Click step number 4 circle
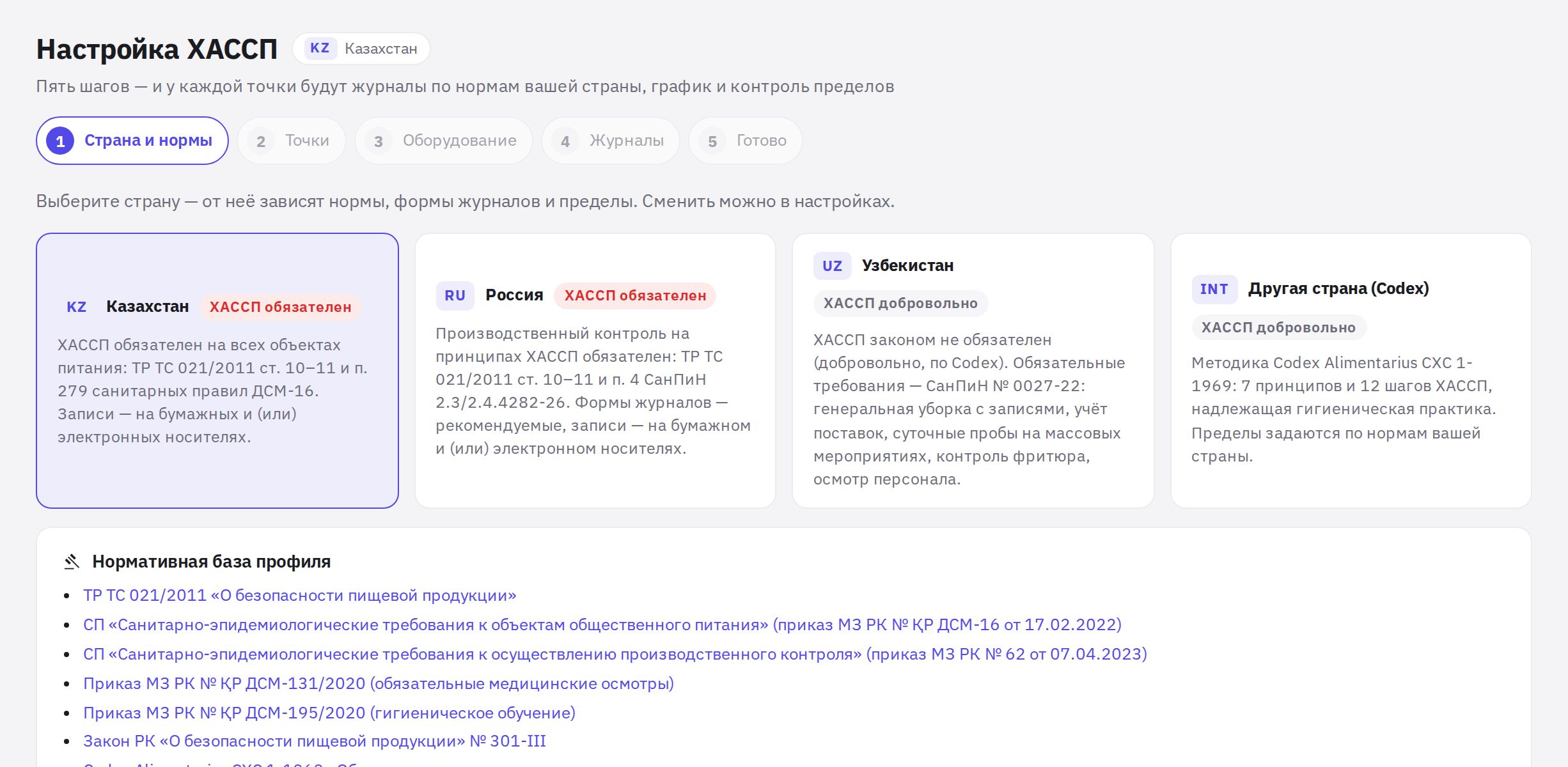The width and height of the screenshot is (1568, 767). coord(565,141)
